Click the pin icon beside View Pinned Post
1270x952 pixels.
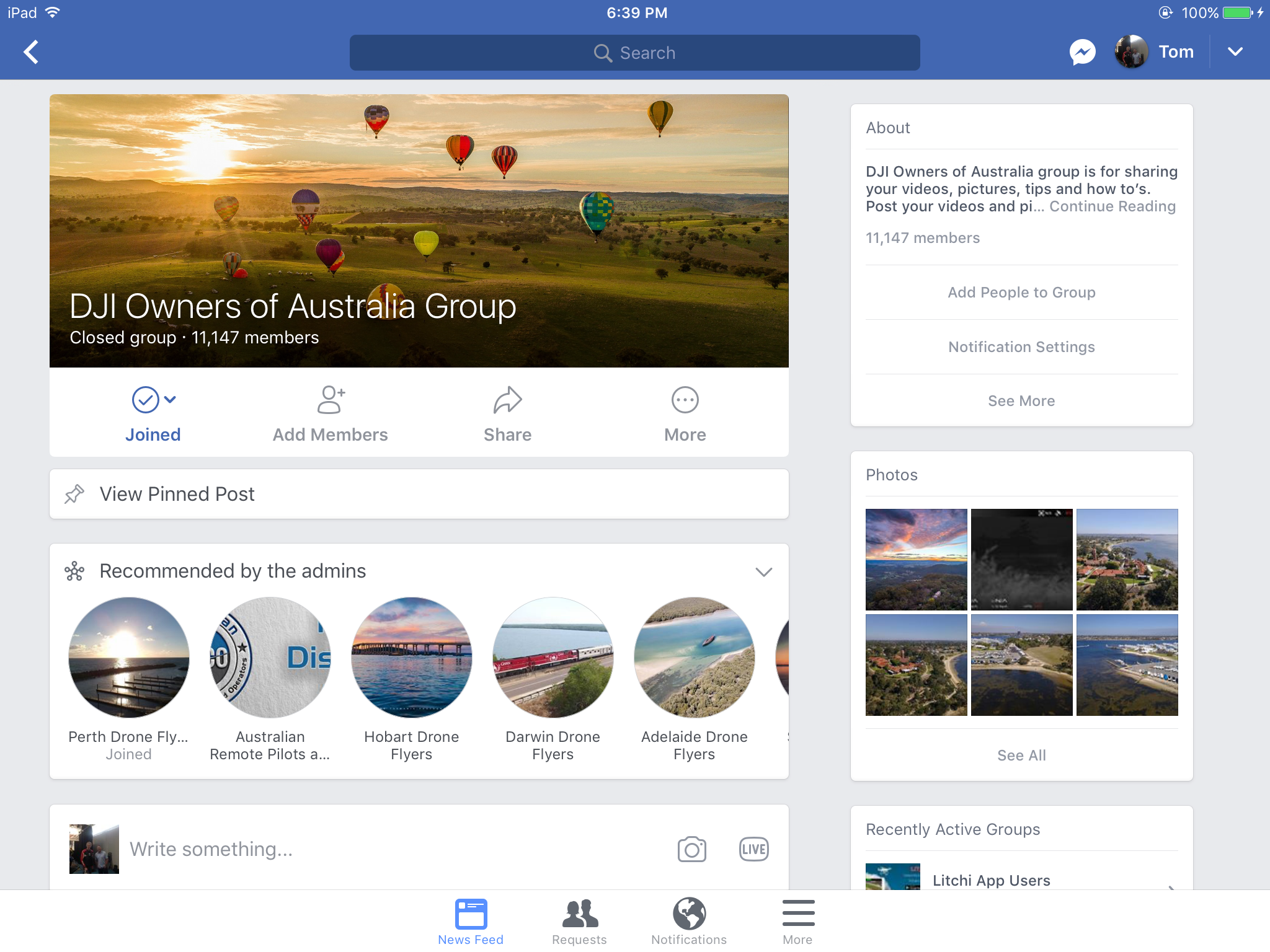pyautogui.click(x=74, y=494)
